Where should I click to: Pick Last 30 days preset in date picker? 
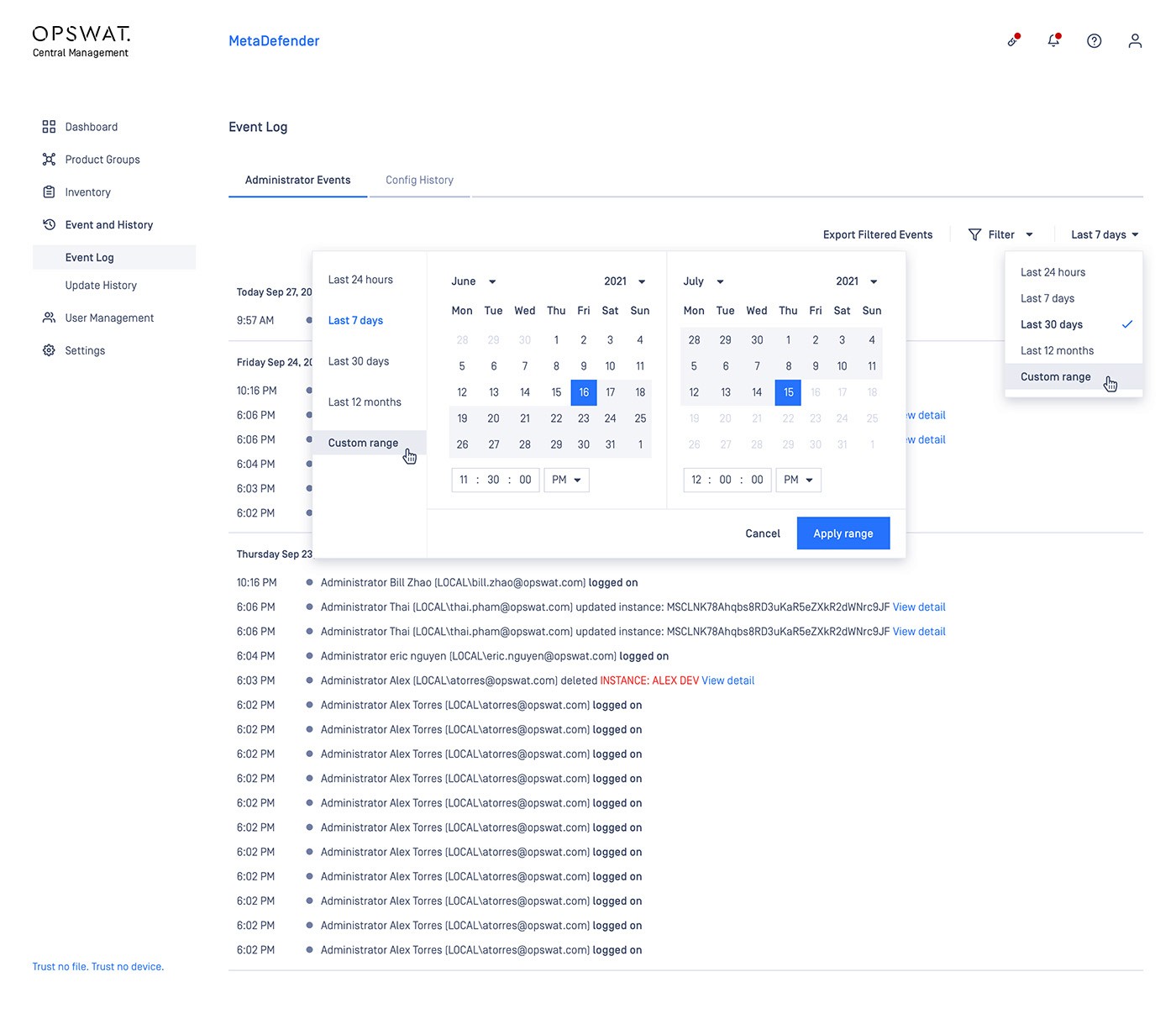(x=359, y=361)
